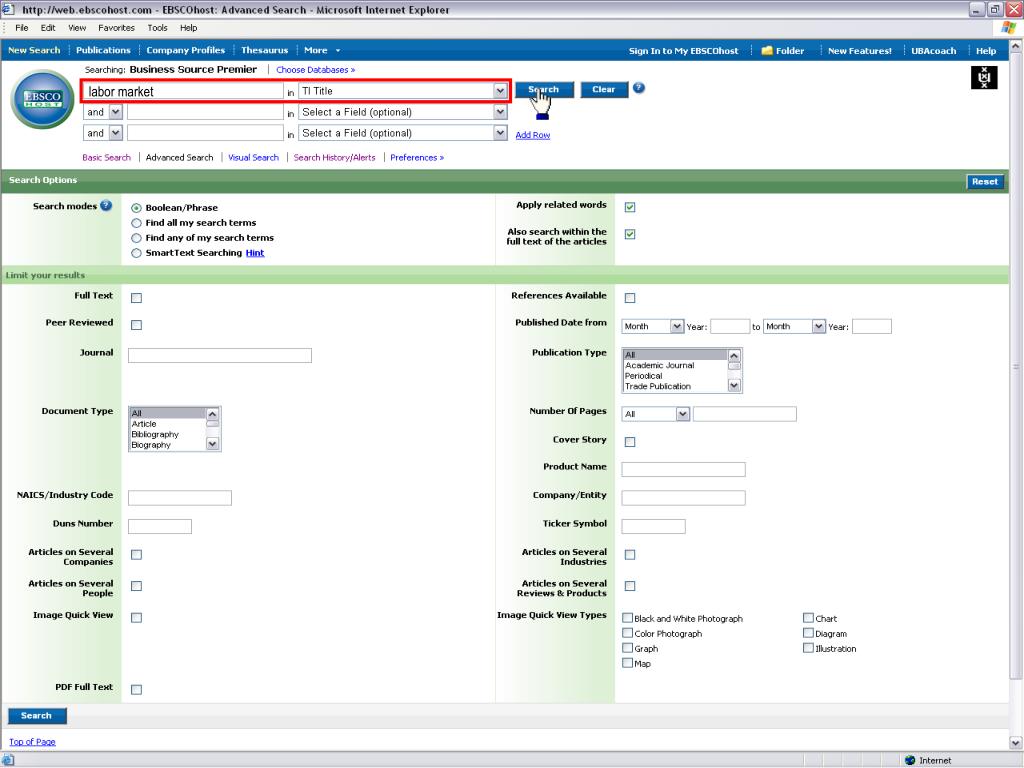Click Top of Page link
This screenshot has height=768, width=1024.
point(32,742)
